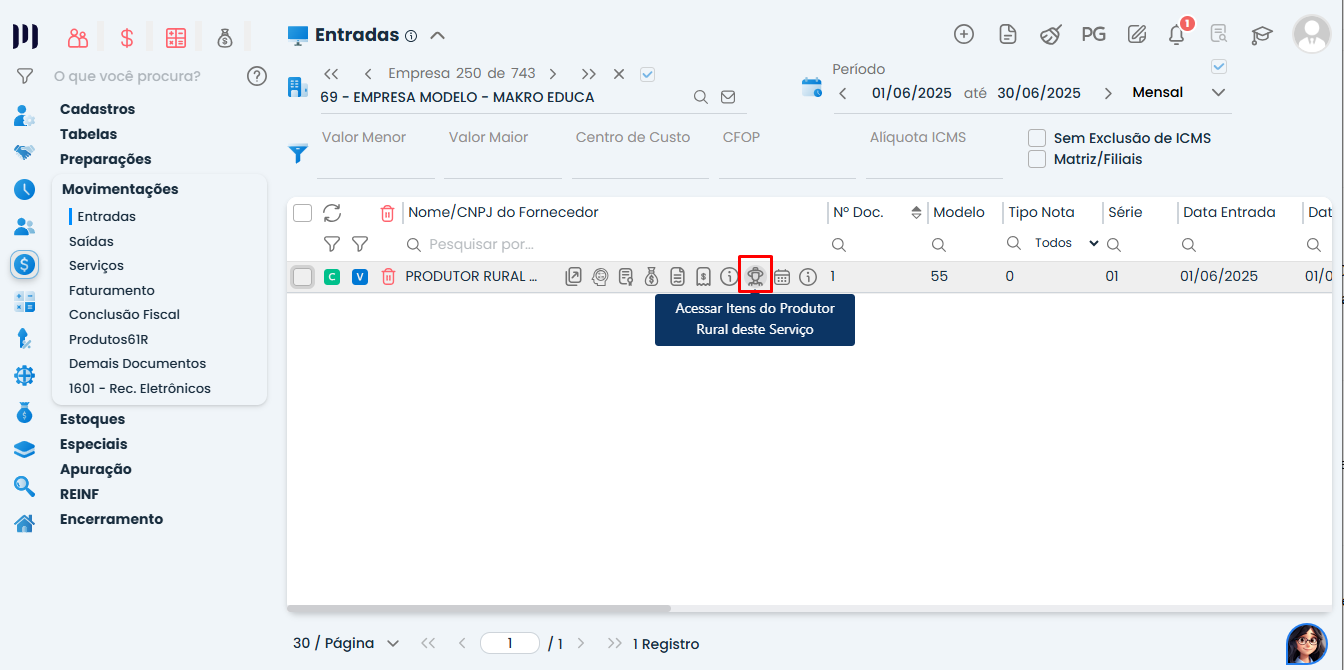Add a new entry with plus circle icon
The width and height of the screenshot is (1344, 670).
964,34
